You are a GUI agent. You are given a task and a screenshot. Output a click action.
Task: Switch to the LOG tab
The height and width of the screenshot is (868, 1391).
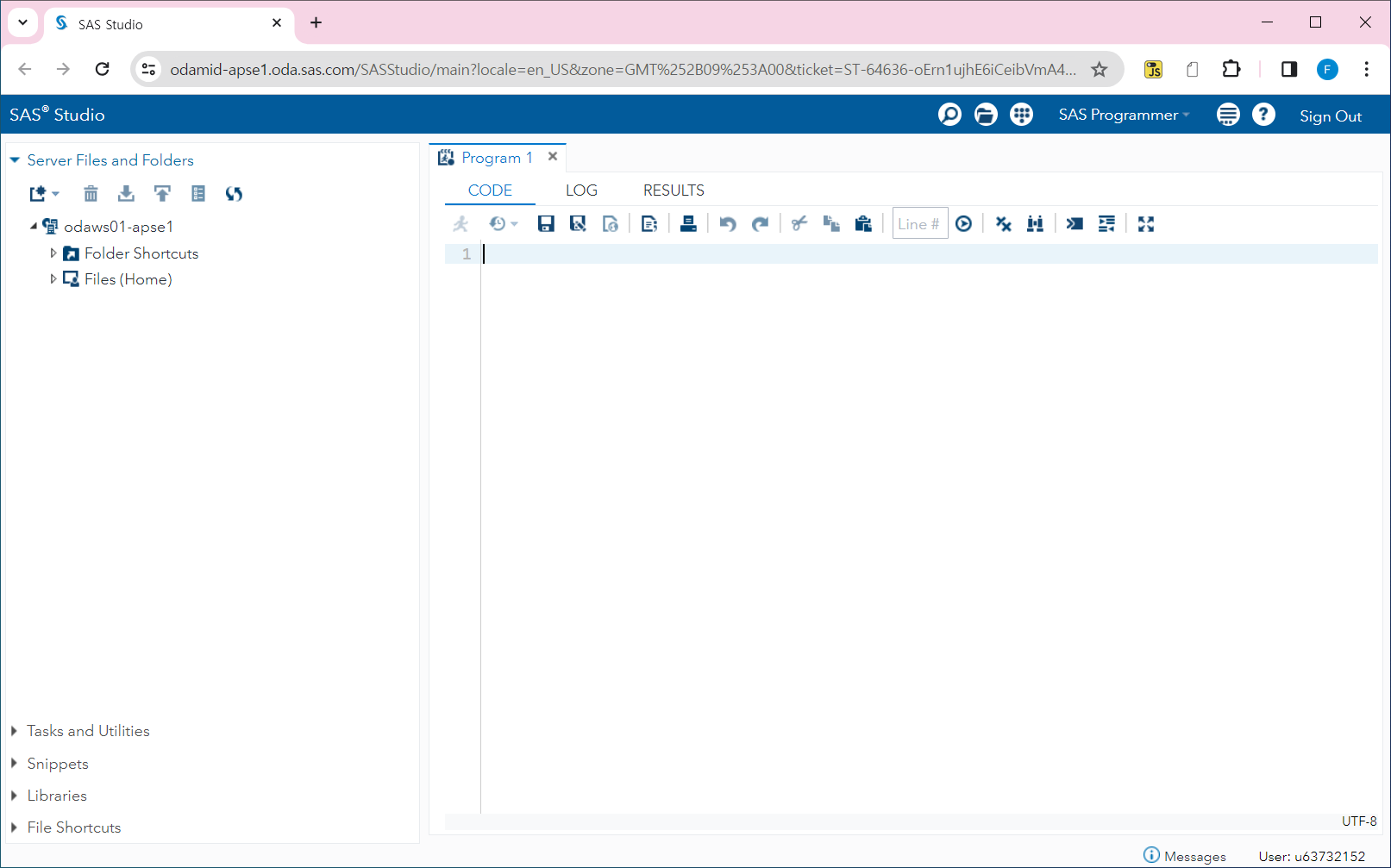[x=581, y=190]
